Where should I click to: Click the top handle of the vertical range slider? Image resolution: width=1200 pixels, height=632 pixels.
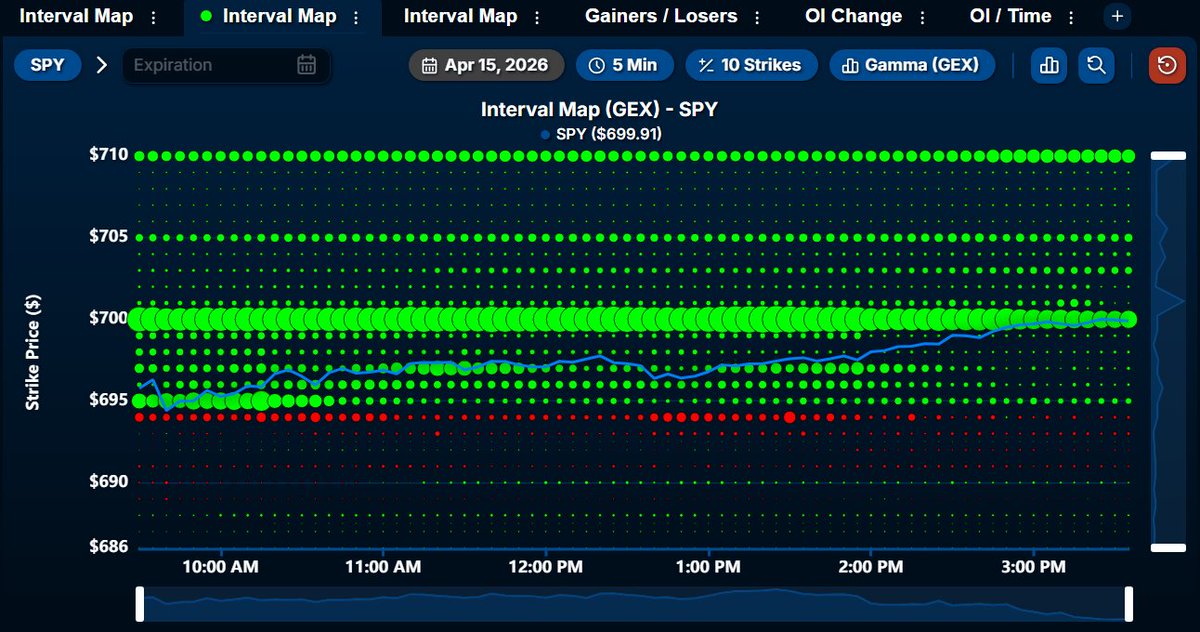[1168, 155]
